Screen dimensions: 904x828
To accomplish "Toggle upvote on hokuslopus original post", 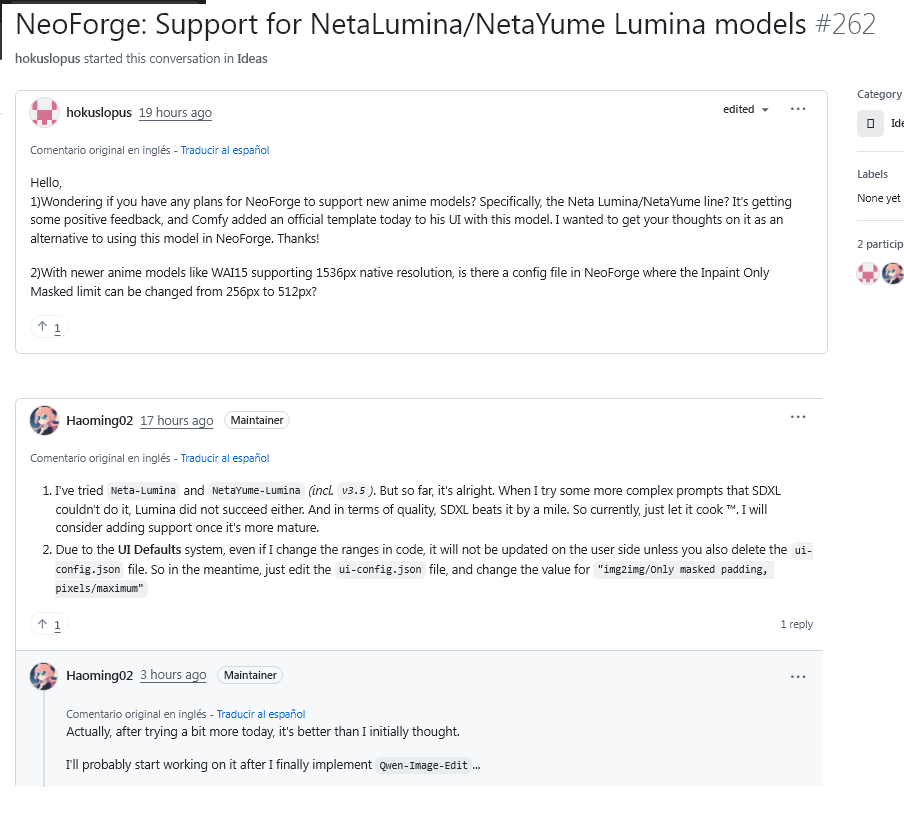I will click(49, 328).
